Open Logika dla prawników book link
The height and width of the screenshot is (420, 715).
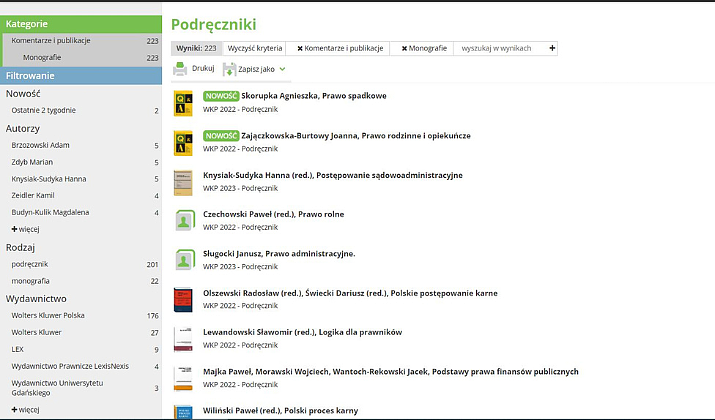[302, 332]
